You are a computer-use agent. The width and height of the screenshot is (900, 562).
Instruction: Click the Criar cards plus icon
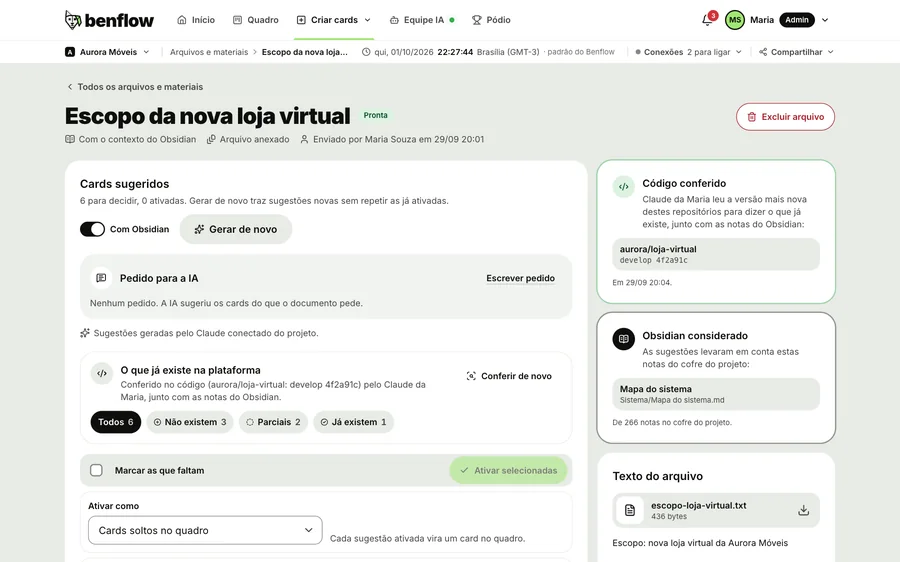point(301,20)
